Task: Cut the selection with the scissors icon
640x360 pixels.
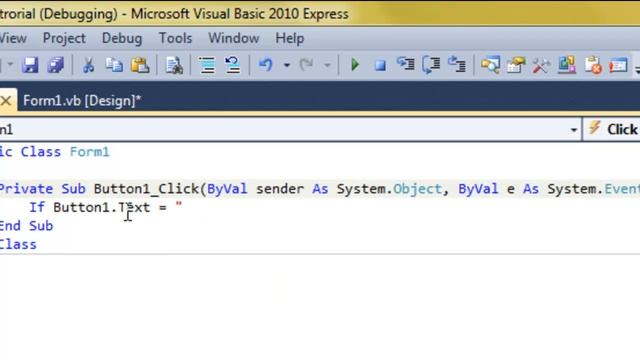Action: [88, 65]
